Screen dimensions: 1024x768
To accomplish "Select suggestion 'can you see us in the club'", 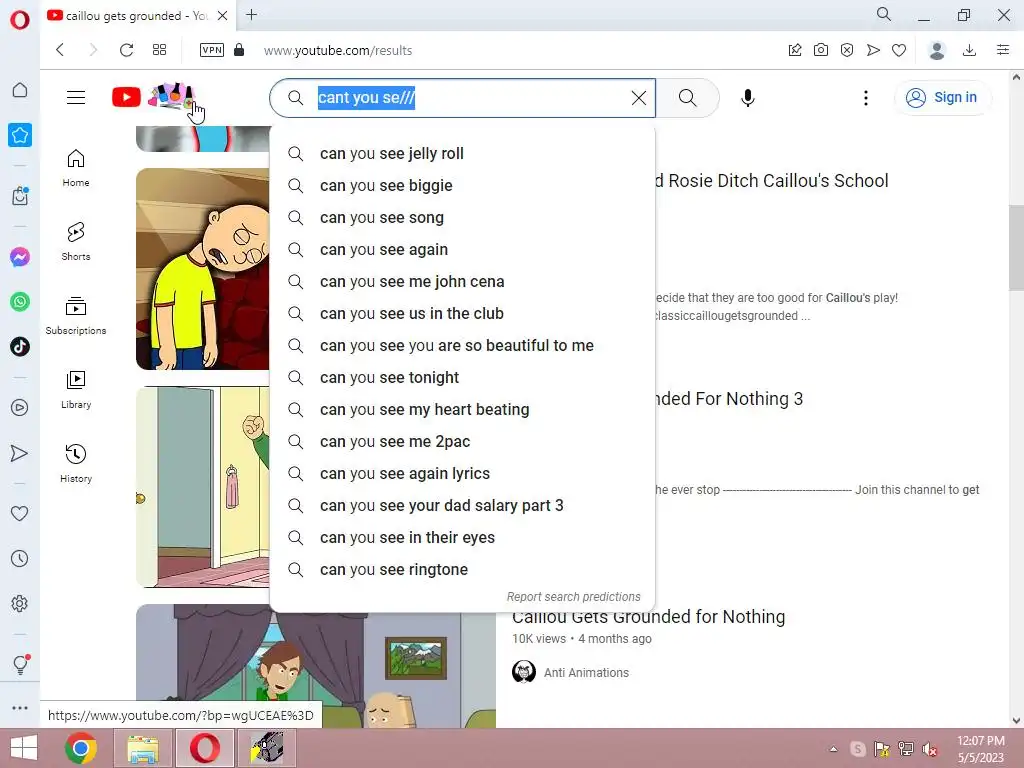I will 462,313.
